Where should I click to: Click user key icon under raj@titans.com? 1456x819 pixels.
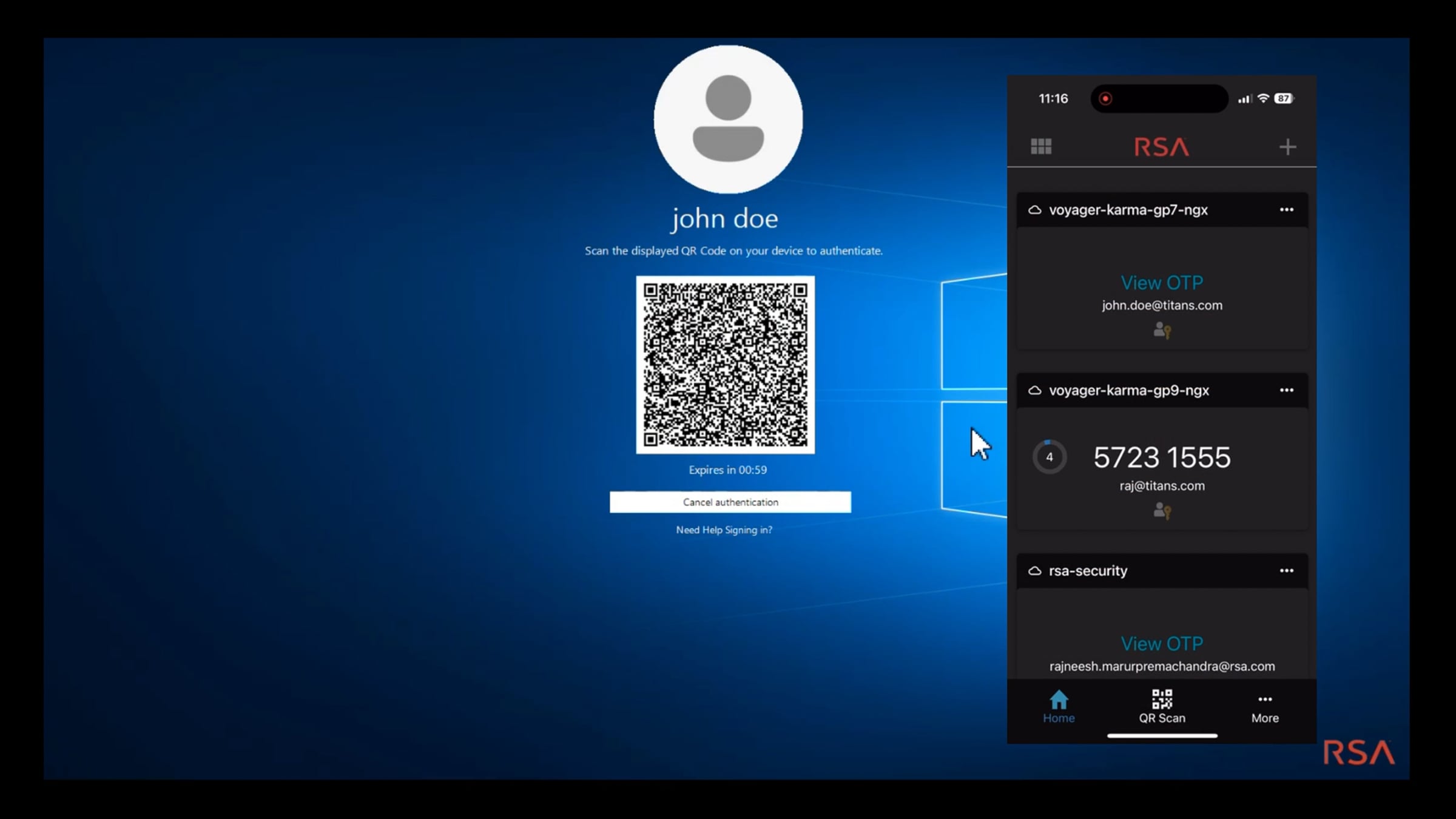click(1162, 511)
